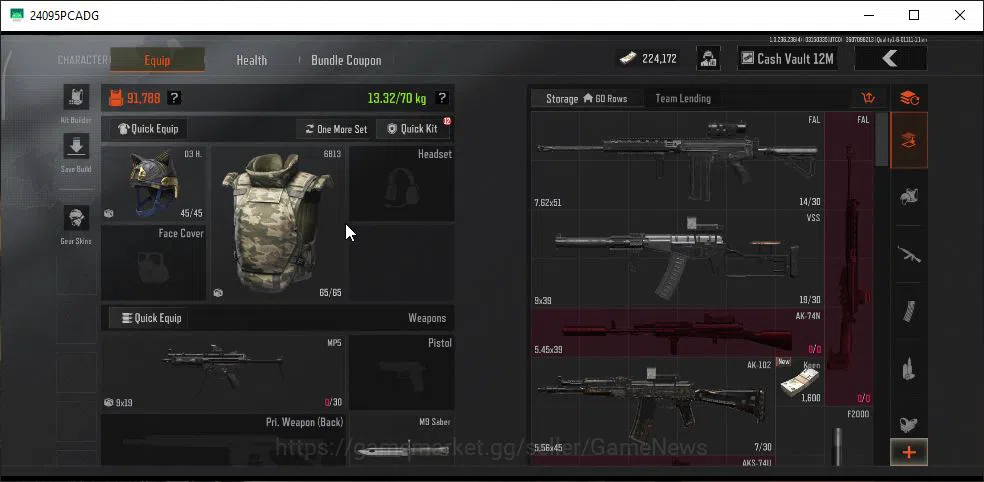Select the red AK-74N in storage
984x482 pixels.
click(x=677, y=333)
